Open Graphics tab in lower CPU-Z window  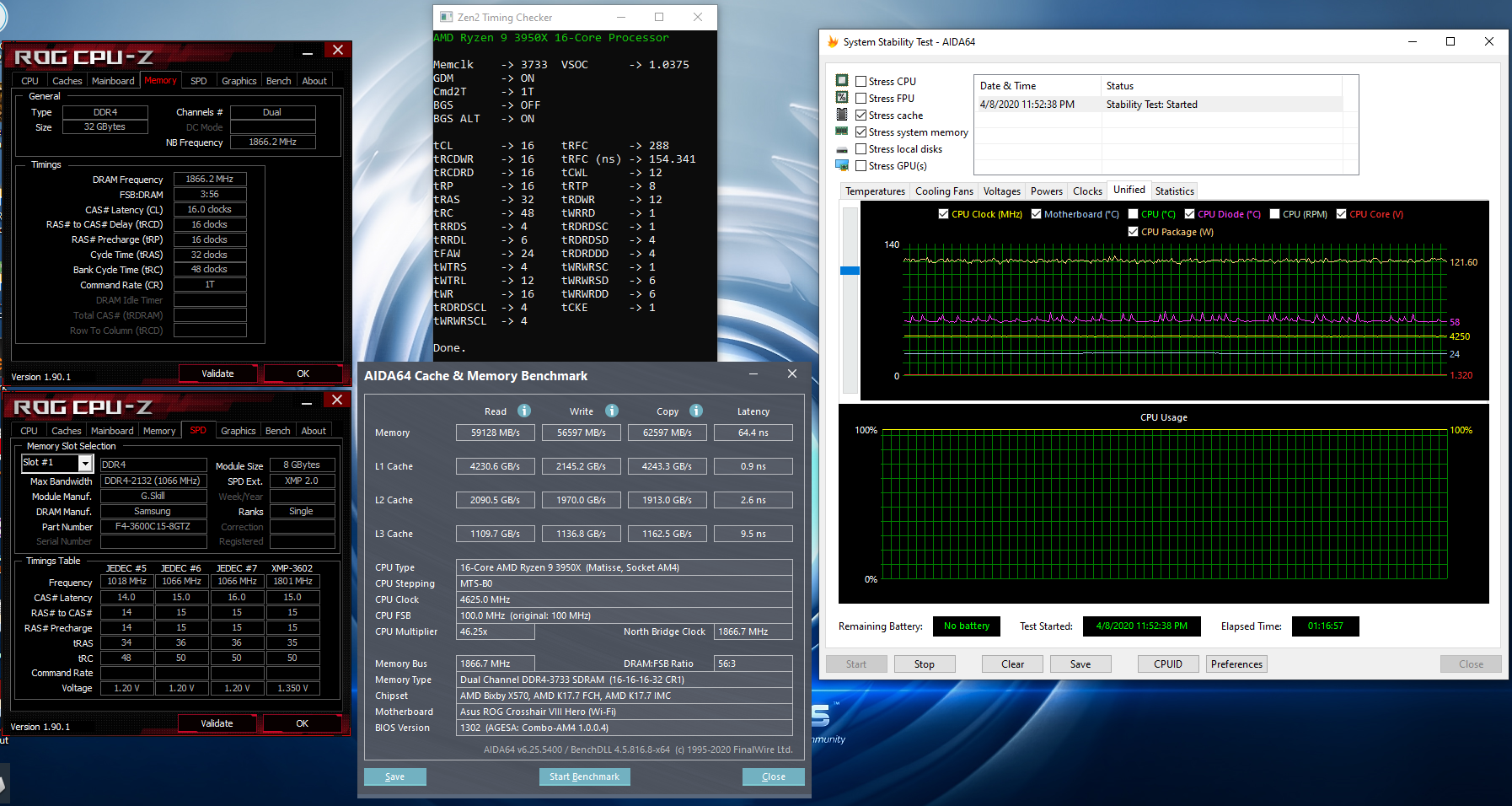(x=239, y=431)
